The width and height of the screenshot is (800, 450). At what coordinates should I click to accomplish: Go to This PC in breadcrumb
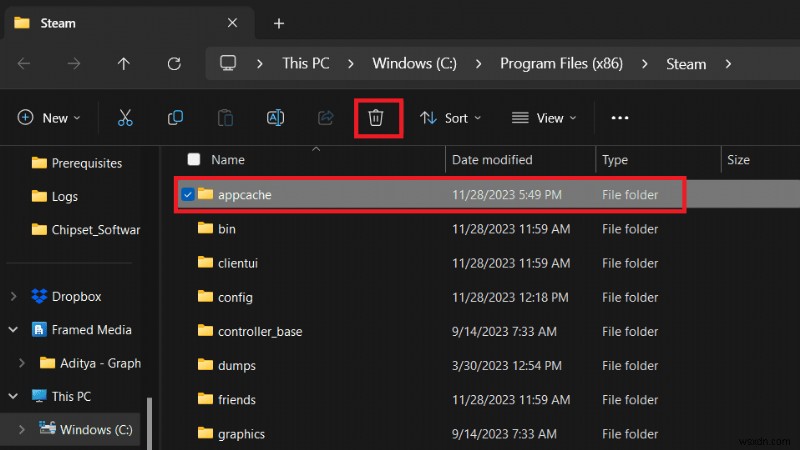[x=306, y=64]
